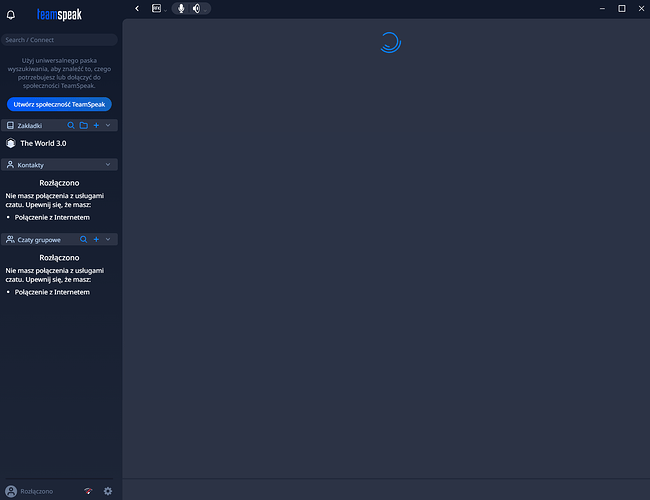Mute the microphone
Image resolution: width=650 pixels, height=500 pixels.
(181, 8)
